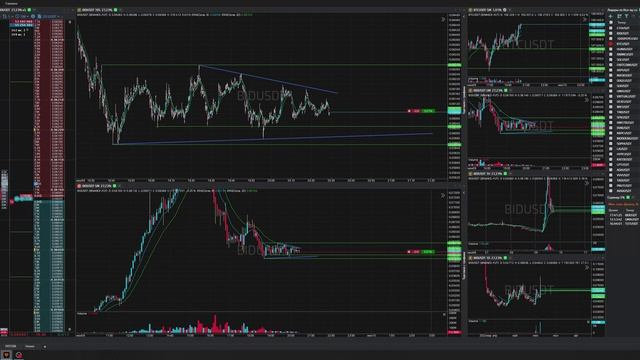
Task: Click the green link icon in the lower BIDUSDT 5M chart header
Action: (x=115, y=186)
